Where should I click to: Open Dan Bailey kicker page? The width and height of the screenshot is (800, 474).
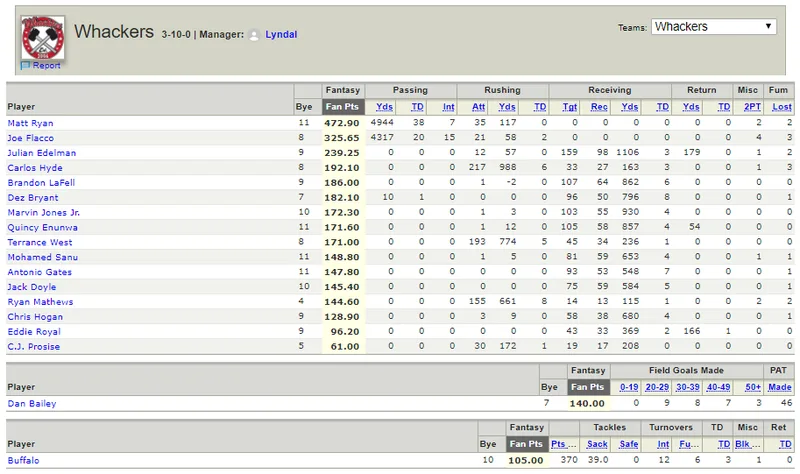32,404
